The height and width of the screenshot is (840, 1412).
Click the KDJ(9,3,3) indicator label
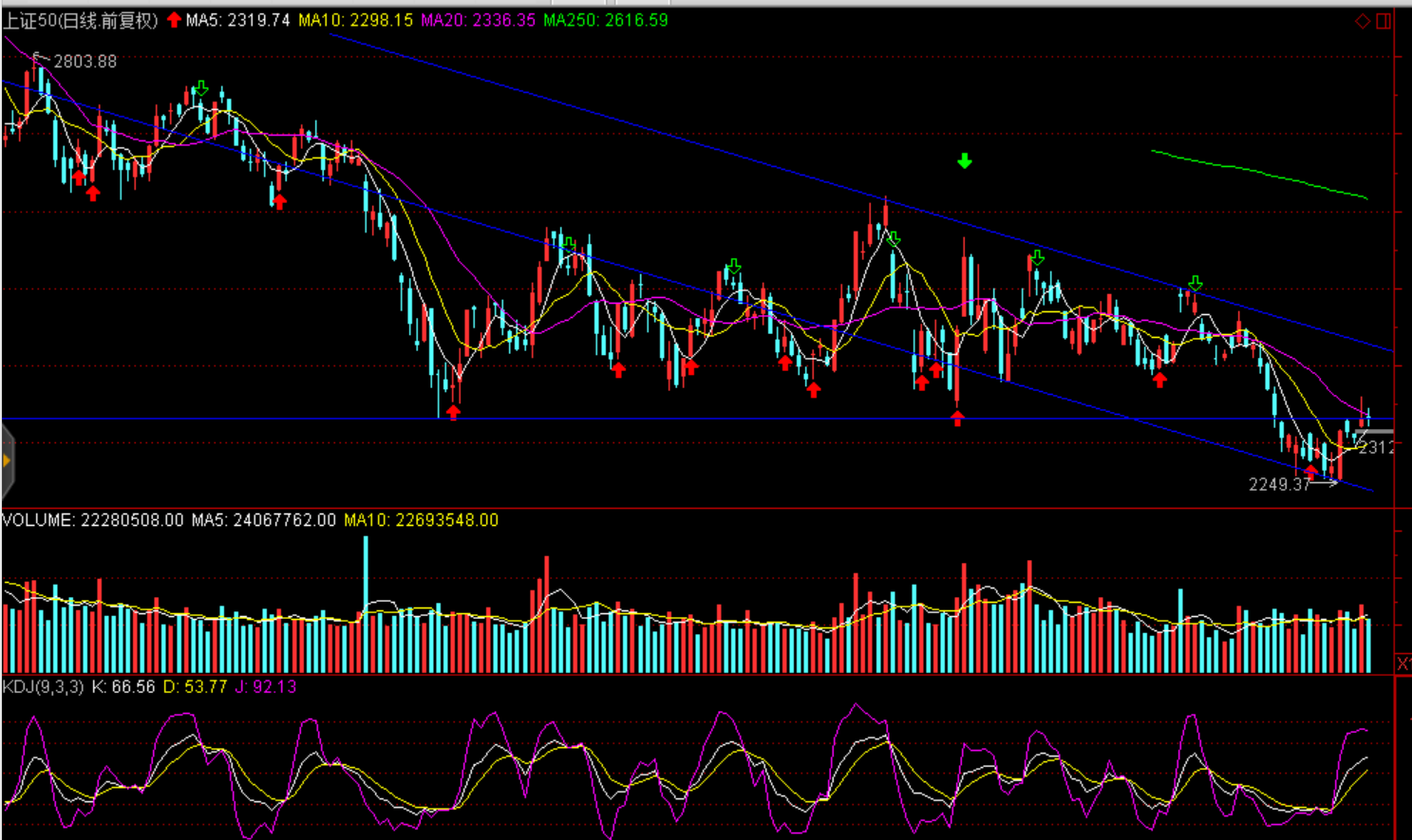(x=43, y=686)
